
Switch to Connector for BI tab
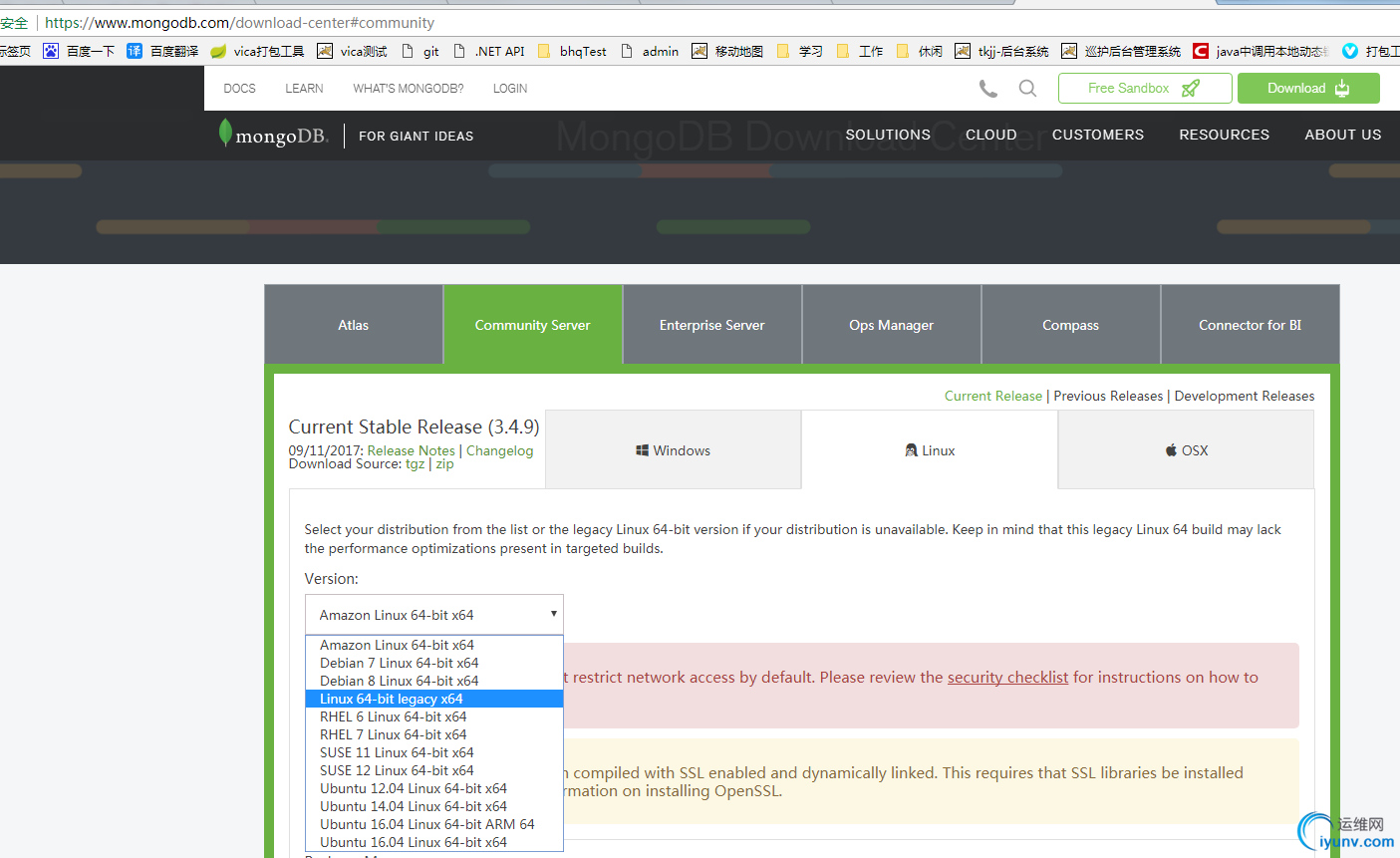1251,325
